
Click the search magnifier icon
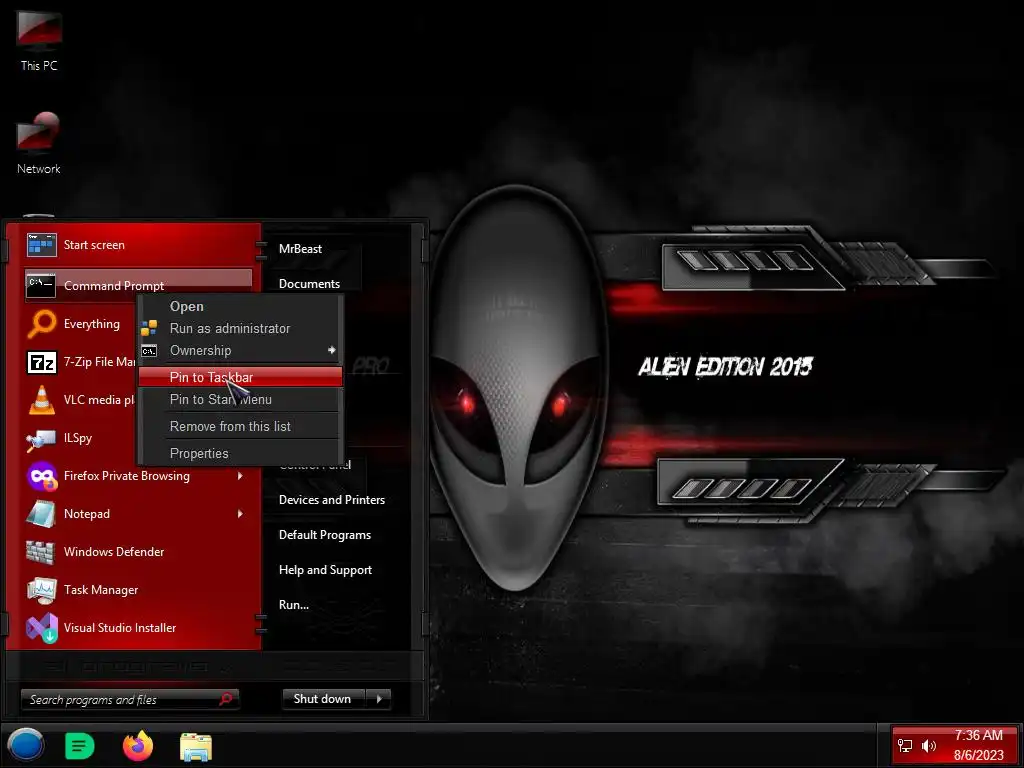(226, 699)
